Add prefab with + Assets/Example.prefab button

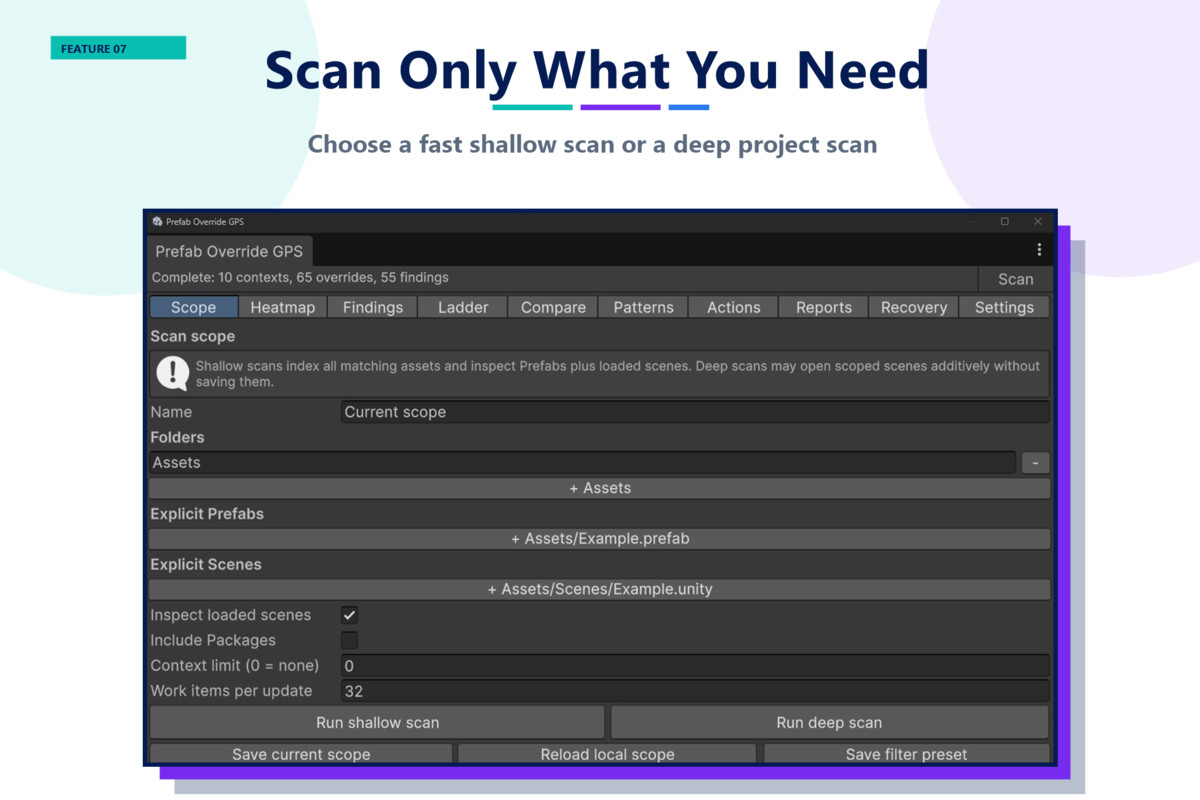600,538
